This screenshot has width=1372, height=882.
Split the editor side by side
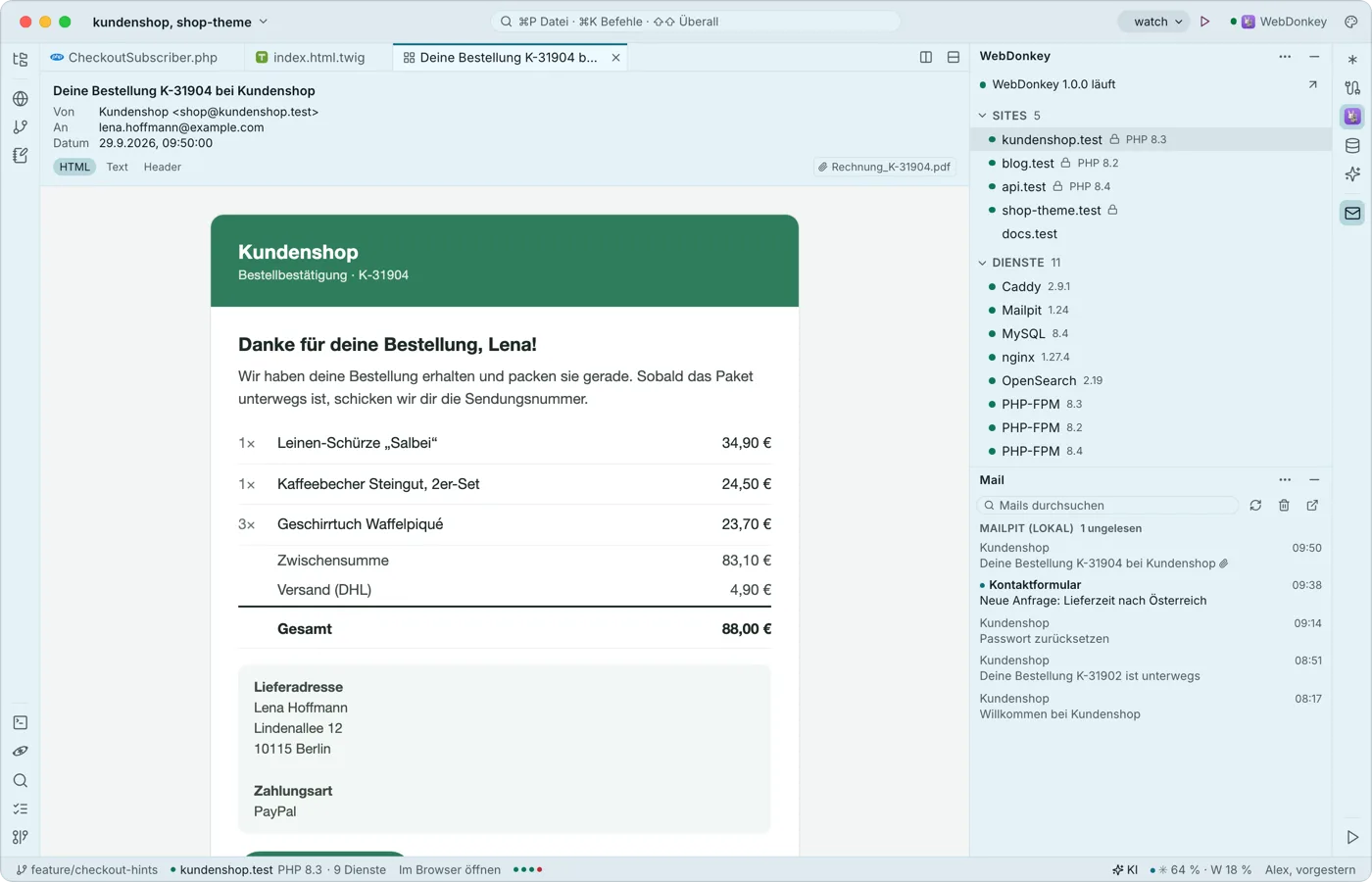(x=926, y=58)
